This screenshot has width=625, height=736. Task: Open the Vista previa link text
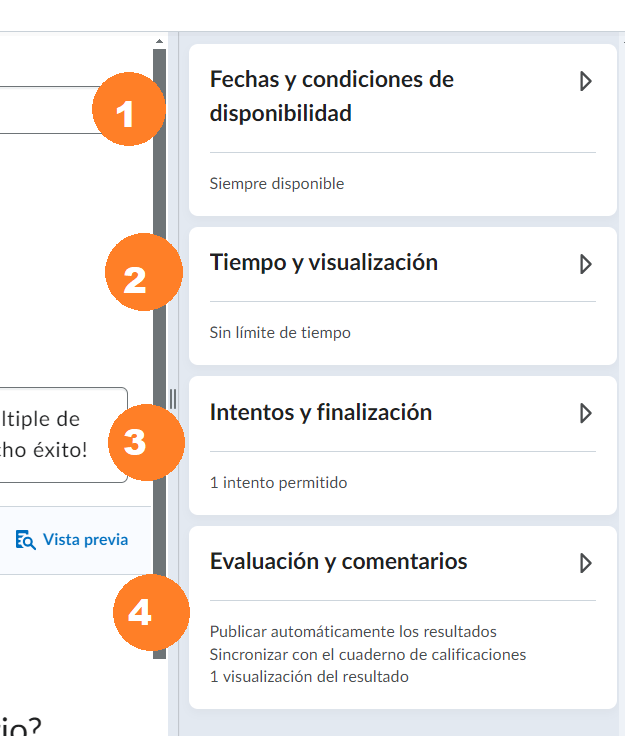(85, 540)
